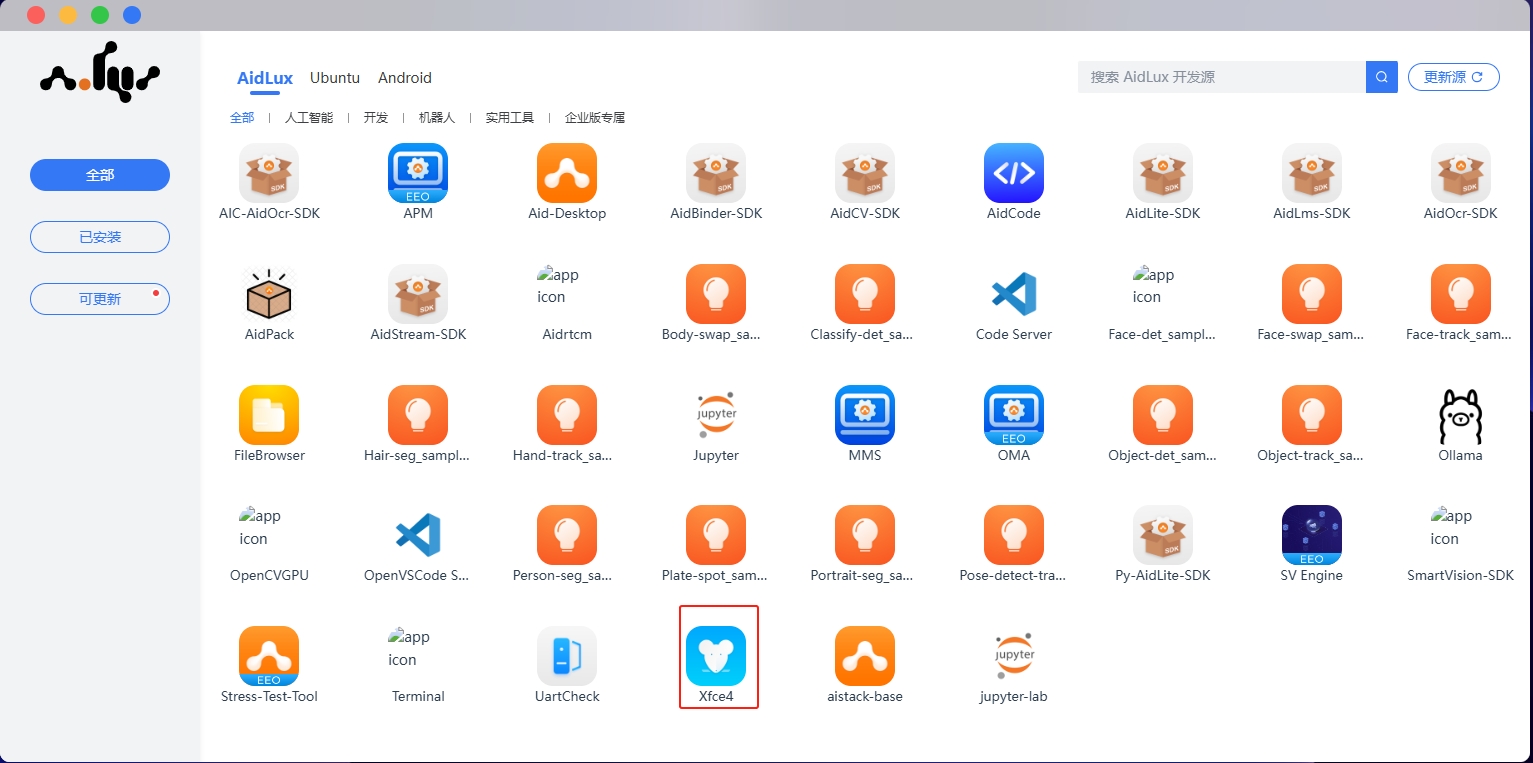Open the jupyter-lab app icon

(x=1014, y=656)
